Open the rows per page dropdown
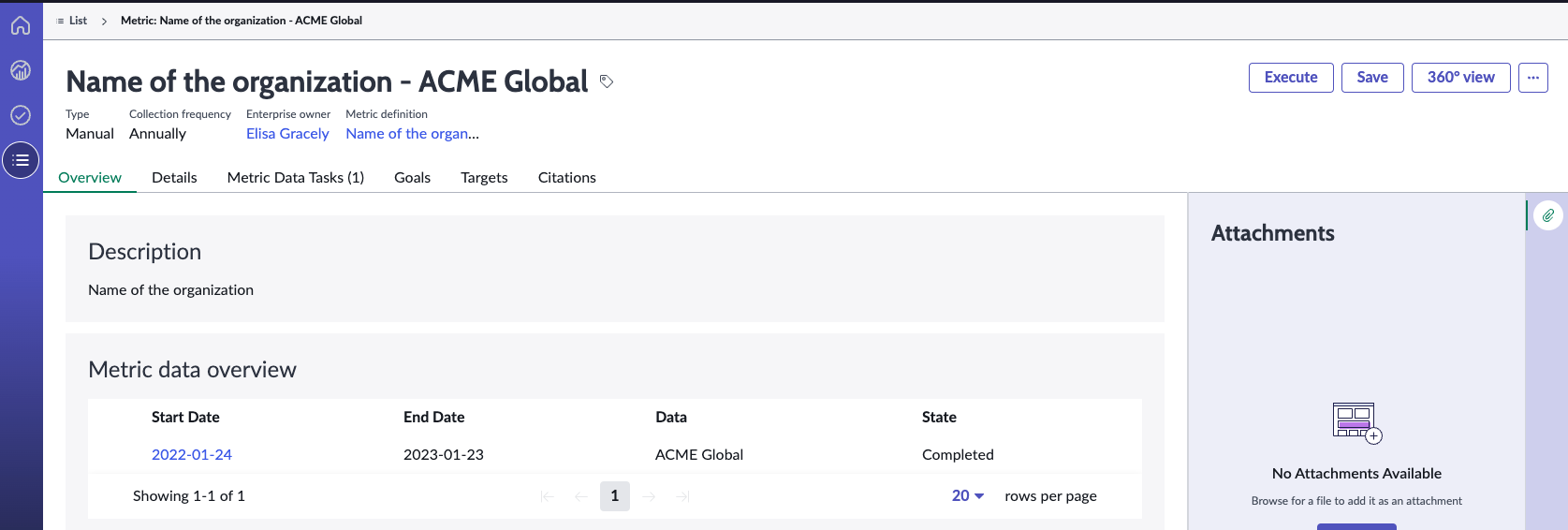Image resolution: width=1568 pixels, height=530 pixels. [x=968, y=496]
